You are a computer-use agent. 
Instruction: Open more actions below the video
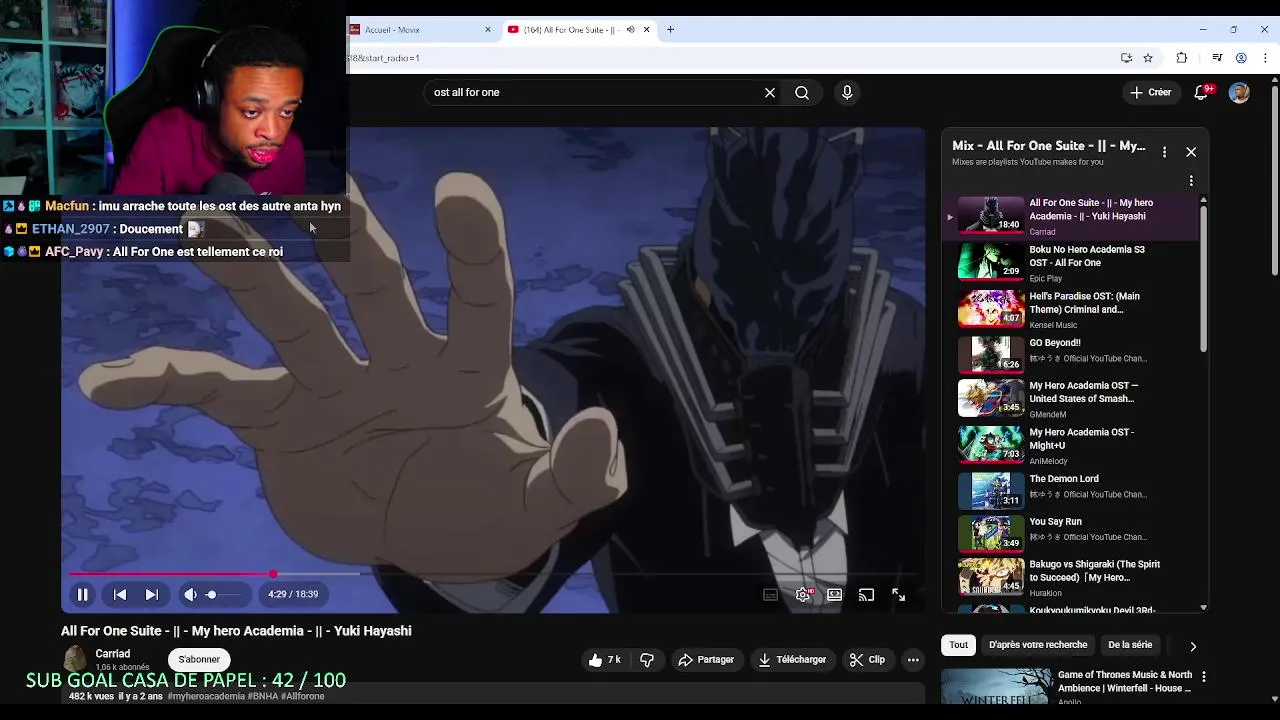[913, 660]
